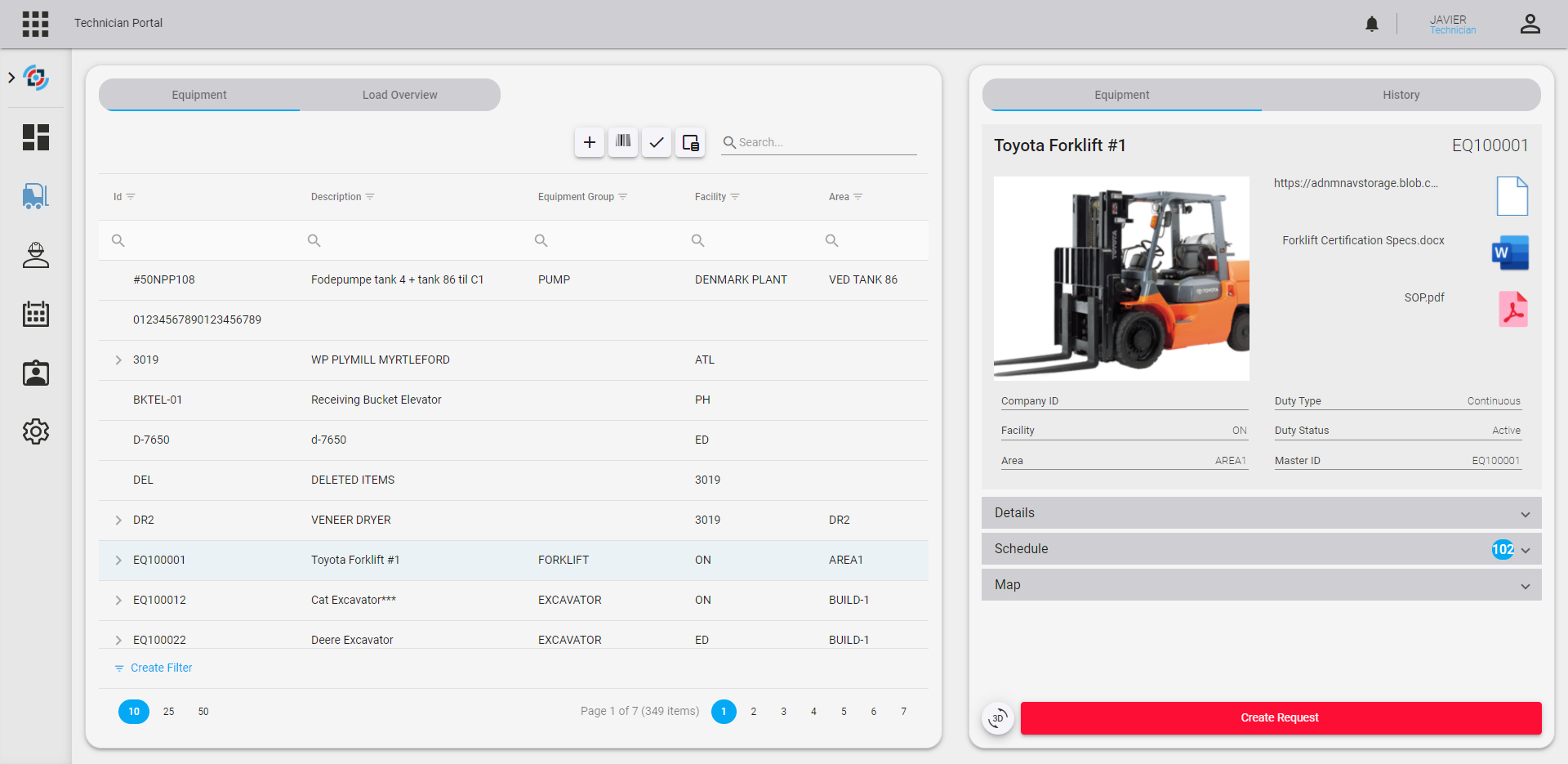The height and width of the screenshot is (764, 1568).
Task: Click the Create Filter link
Action: pos(161,668)
